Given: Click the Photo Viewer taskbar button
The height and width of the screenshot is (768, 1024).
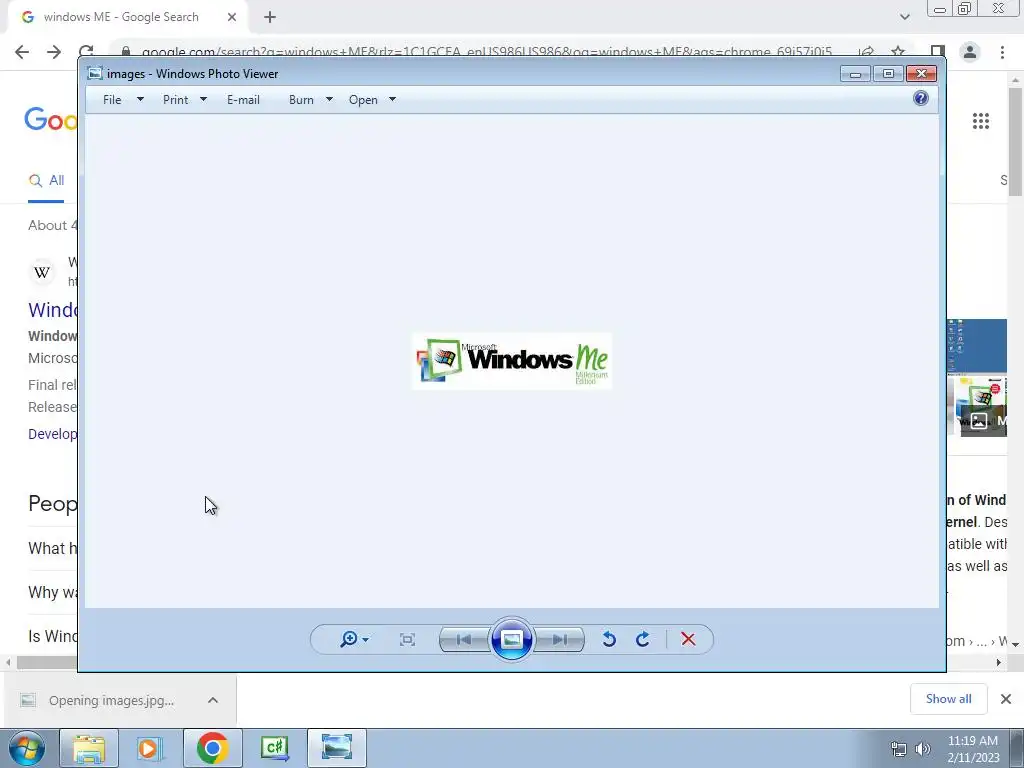Looking at the screenshot, I should pyautogui.click(x=336, y=748).
